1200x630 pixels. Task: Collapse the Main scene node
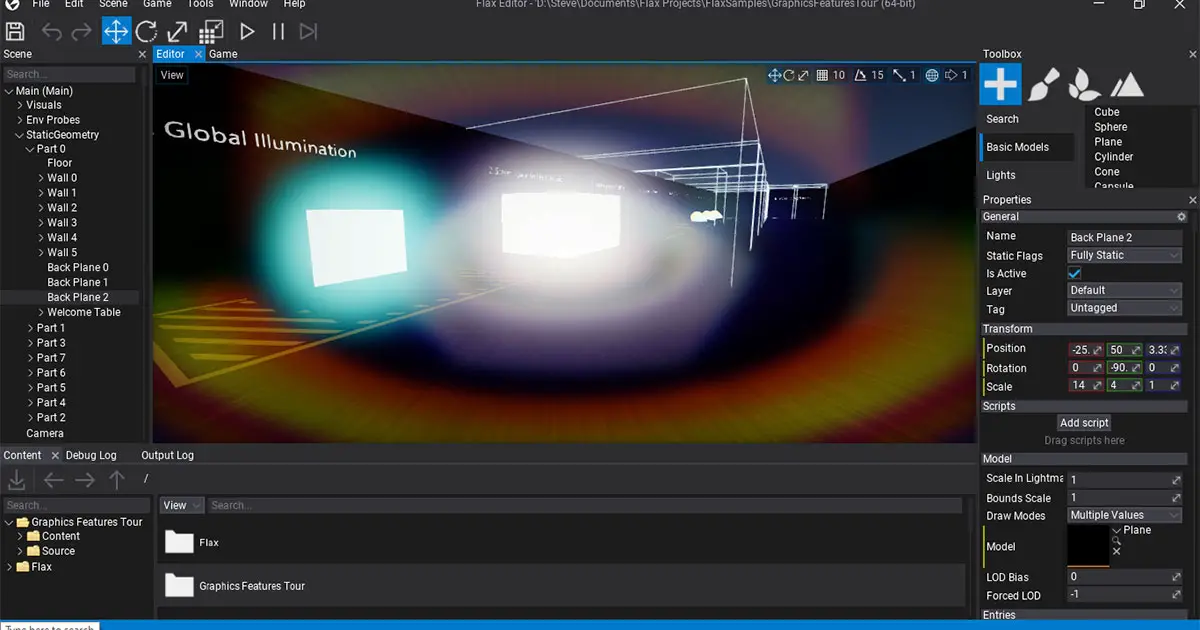pyautogui.click(x=10, y=91)
